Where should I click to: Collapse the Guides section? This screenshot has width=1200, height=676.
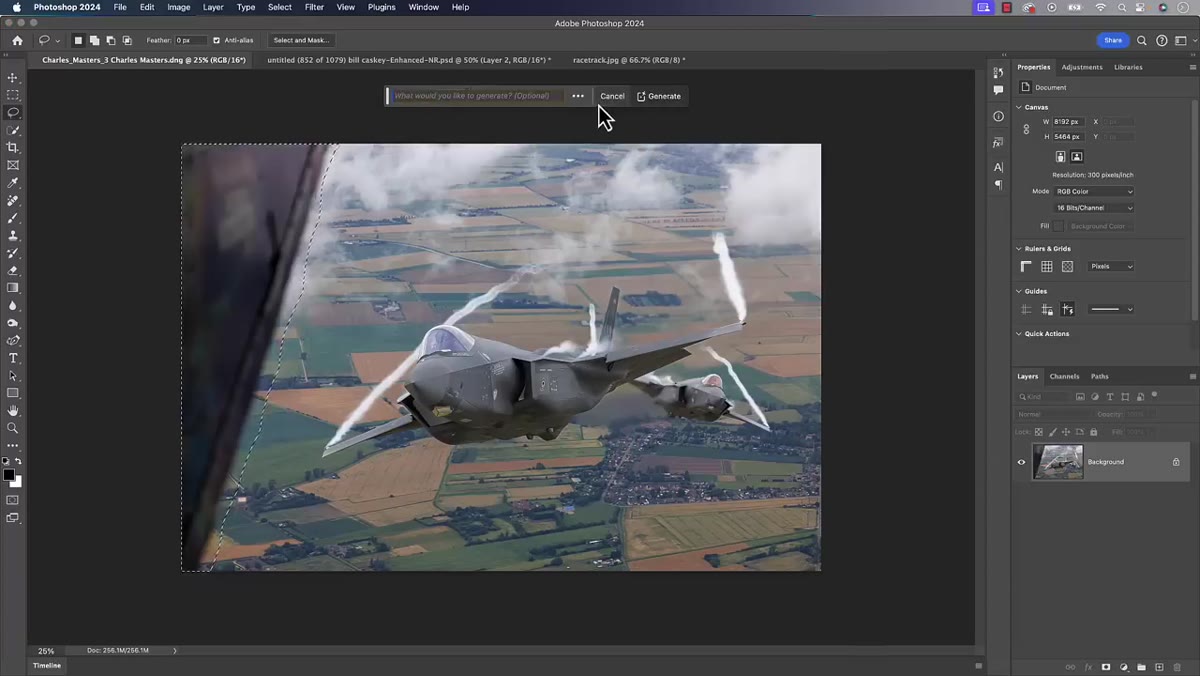pos(1019,291)
